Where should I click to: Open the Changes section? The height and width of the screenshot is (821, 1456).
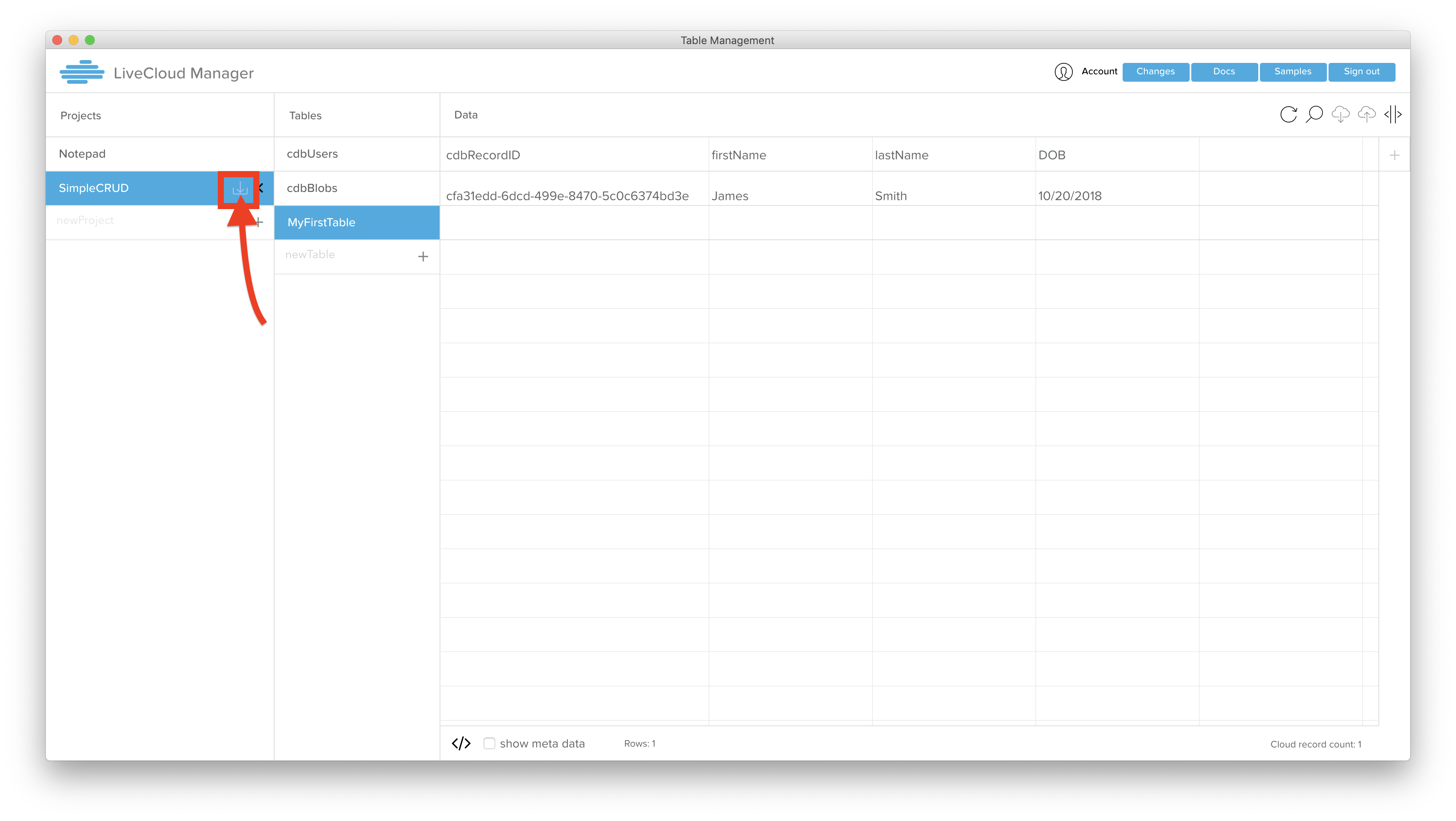[x=1155, y=71]
